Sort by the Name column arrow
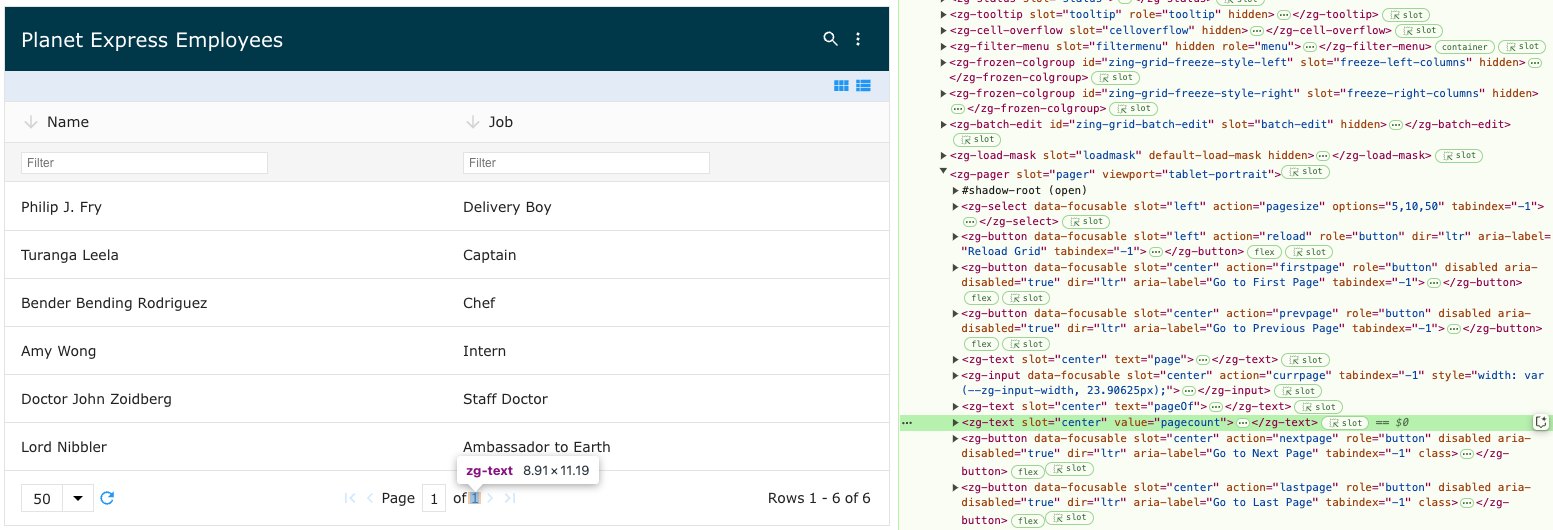Viewport: 1553px width, 530px height. [x=30, y=122]
